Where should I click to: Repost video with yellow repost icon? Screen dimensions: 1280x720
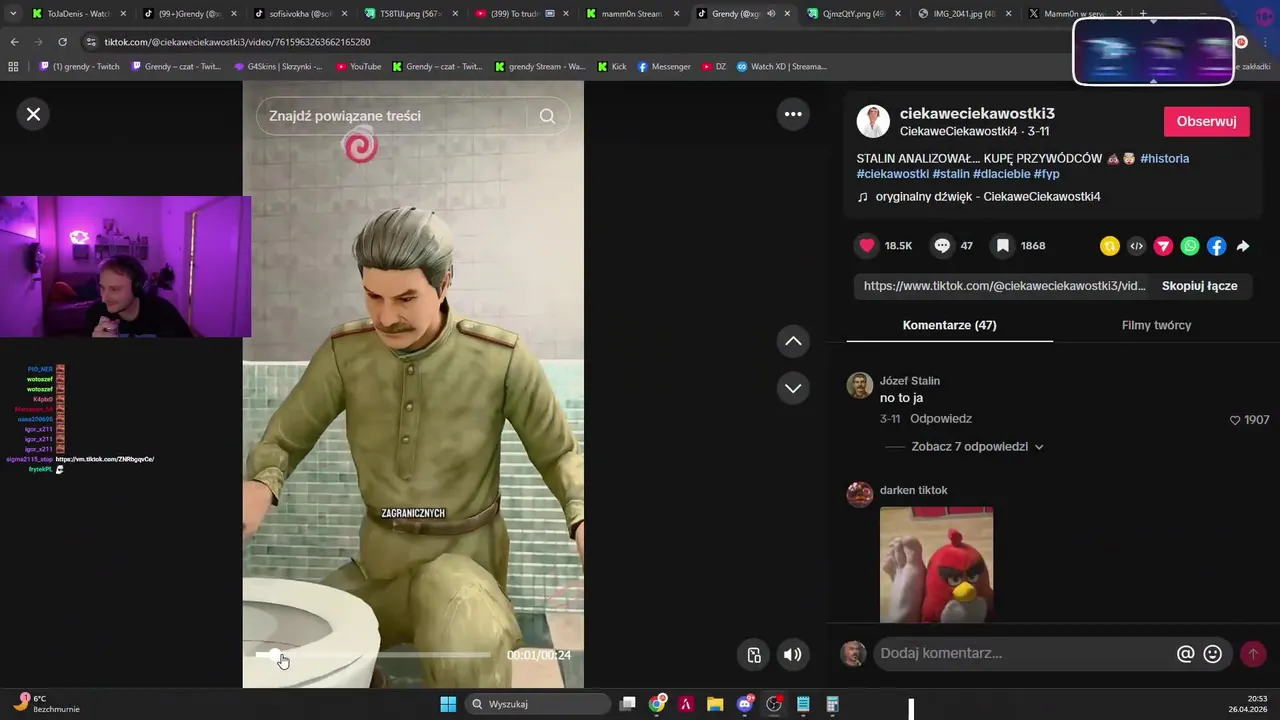pos(1110,246)
